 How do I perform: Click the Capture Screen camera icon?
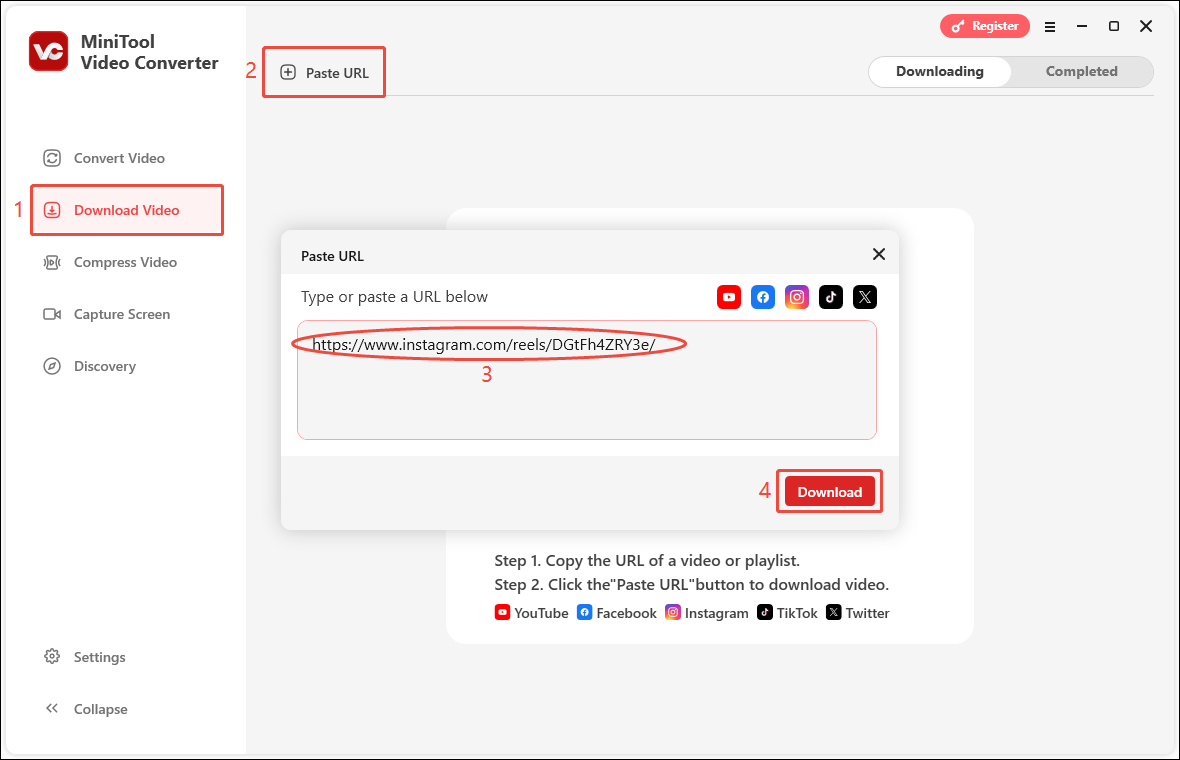pyautogui.click(x=52, y=314)
